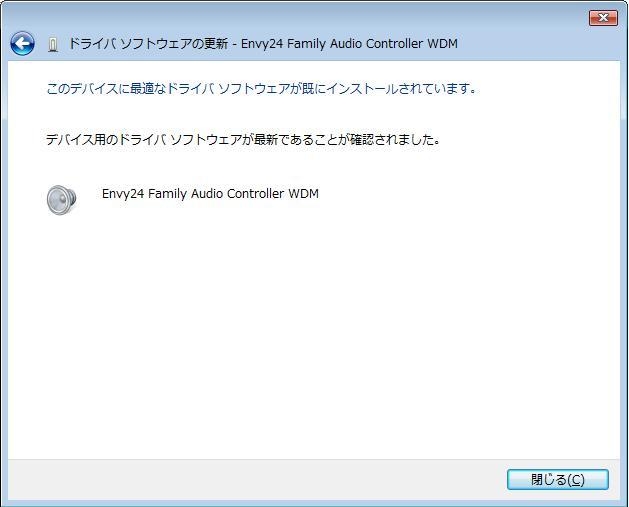Image resolution: width=629 pixels, height=507 pixels.
Task: Select the Envy24 device name label beside the speaker
Action: (x=210, y=194)
